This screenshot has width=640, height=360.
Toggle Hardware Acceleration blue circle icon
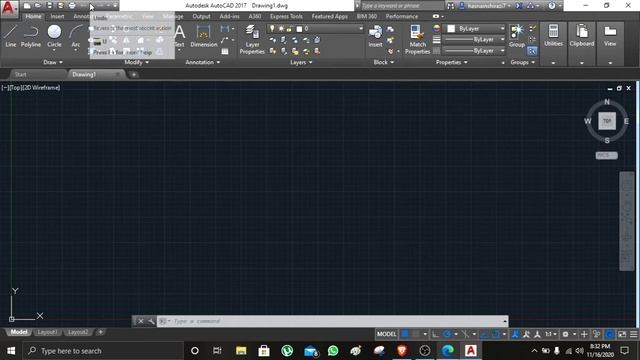[609, 334]
